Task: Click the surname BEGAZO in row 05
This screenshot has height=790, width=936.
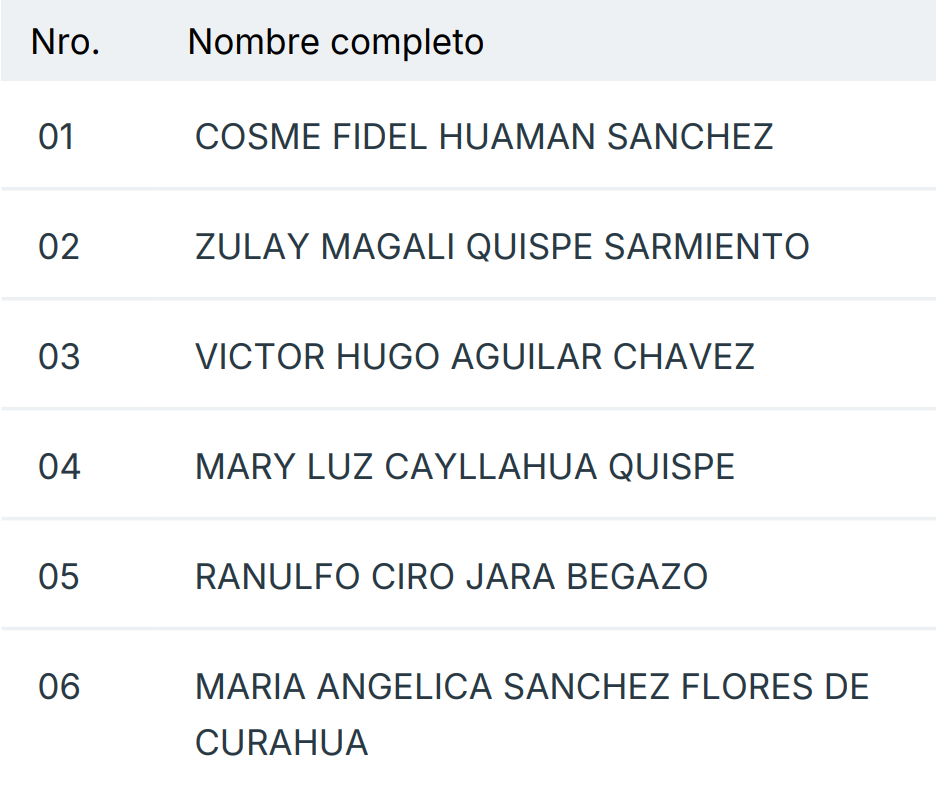Action: point(637,577)
